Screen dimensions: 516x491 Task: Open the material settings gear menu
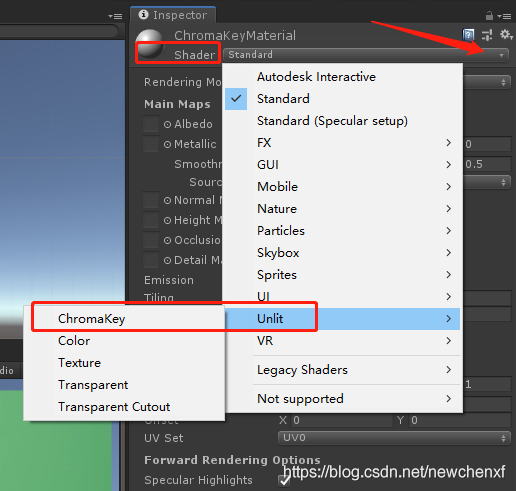point(506,35)
